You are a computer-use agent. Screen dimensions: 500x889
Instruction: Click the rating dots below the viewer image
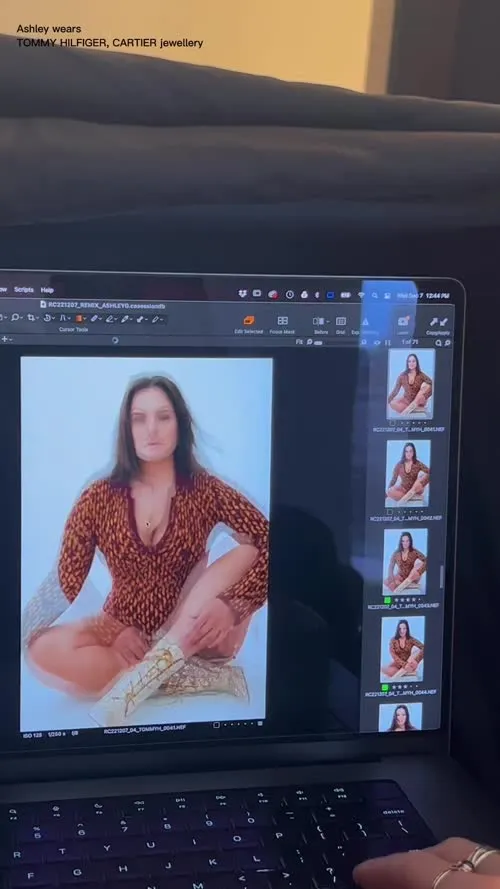coord(240,724)
